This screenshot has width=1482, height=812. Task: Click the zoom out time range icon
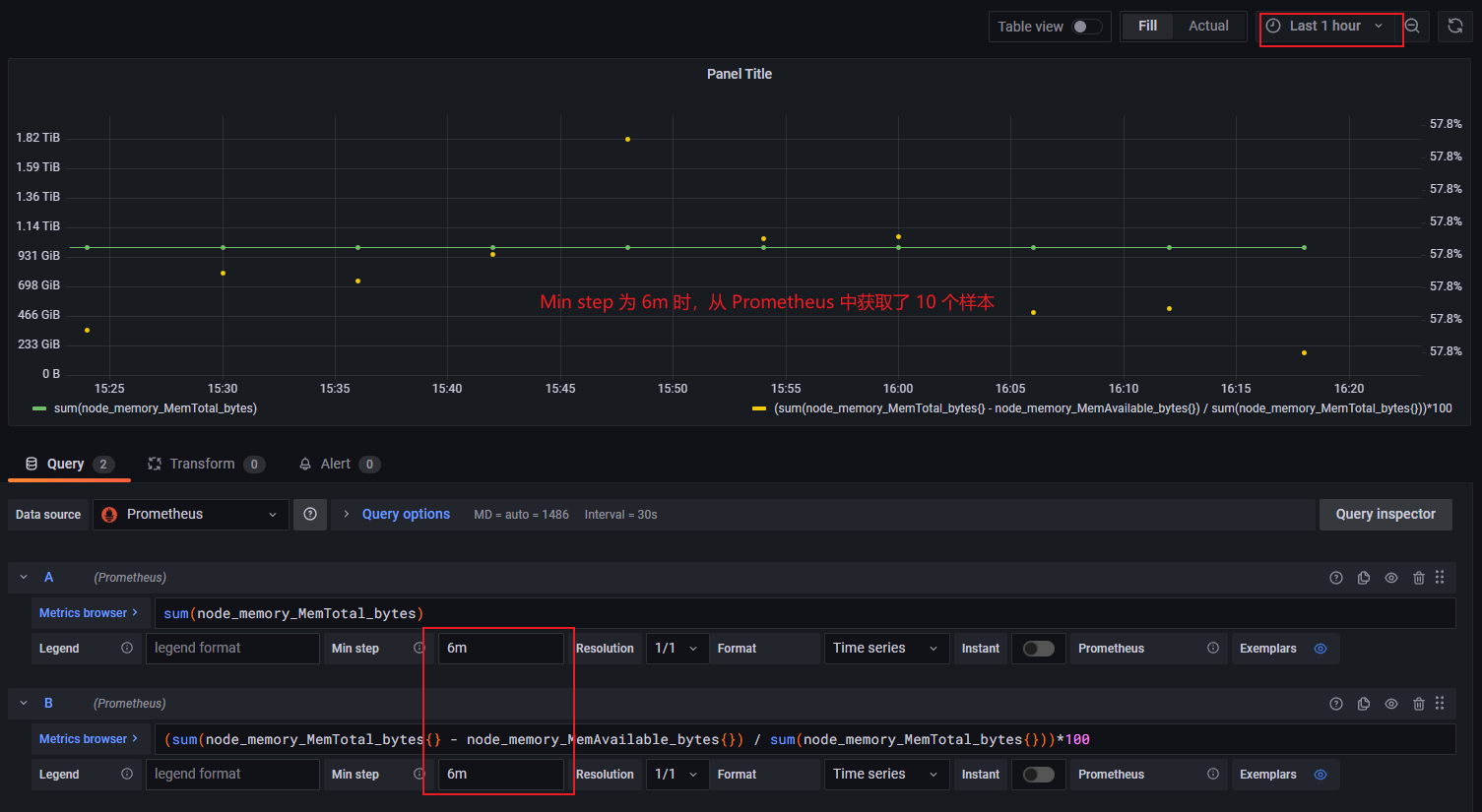coord(1412,27)
